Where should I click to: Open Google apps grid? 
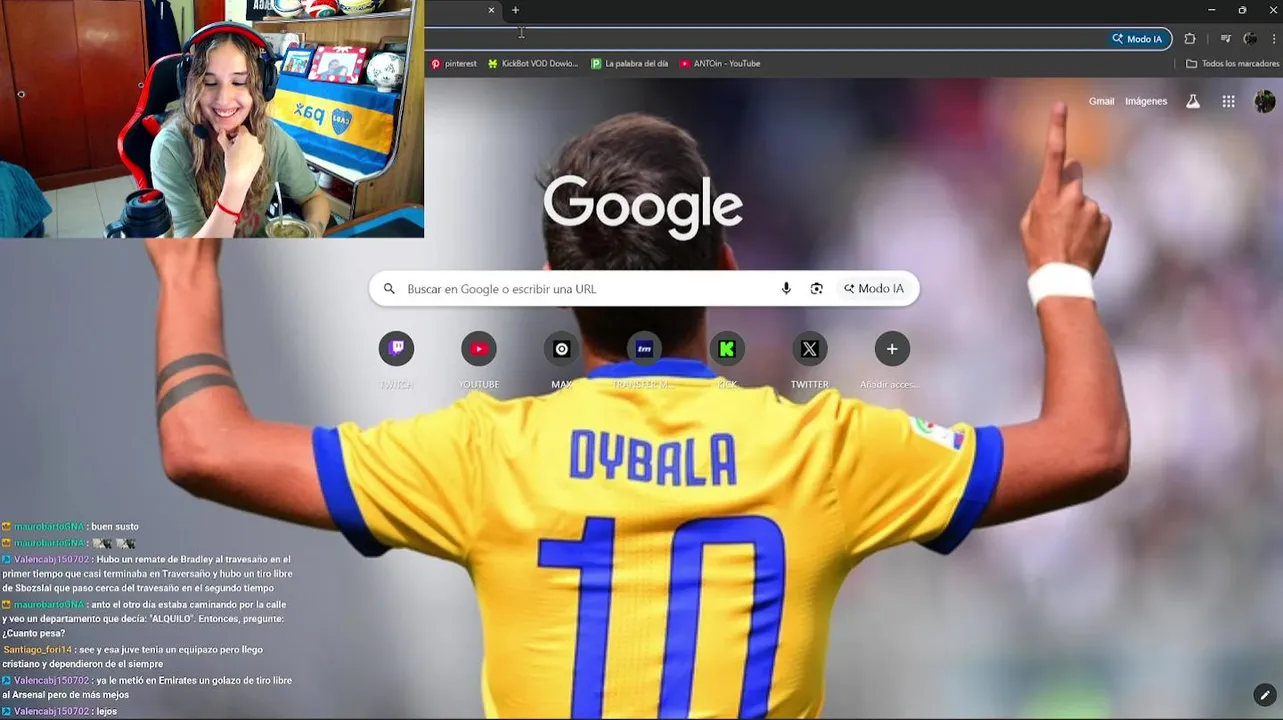coord(1228,101)
